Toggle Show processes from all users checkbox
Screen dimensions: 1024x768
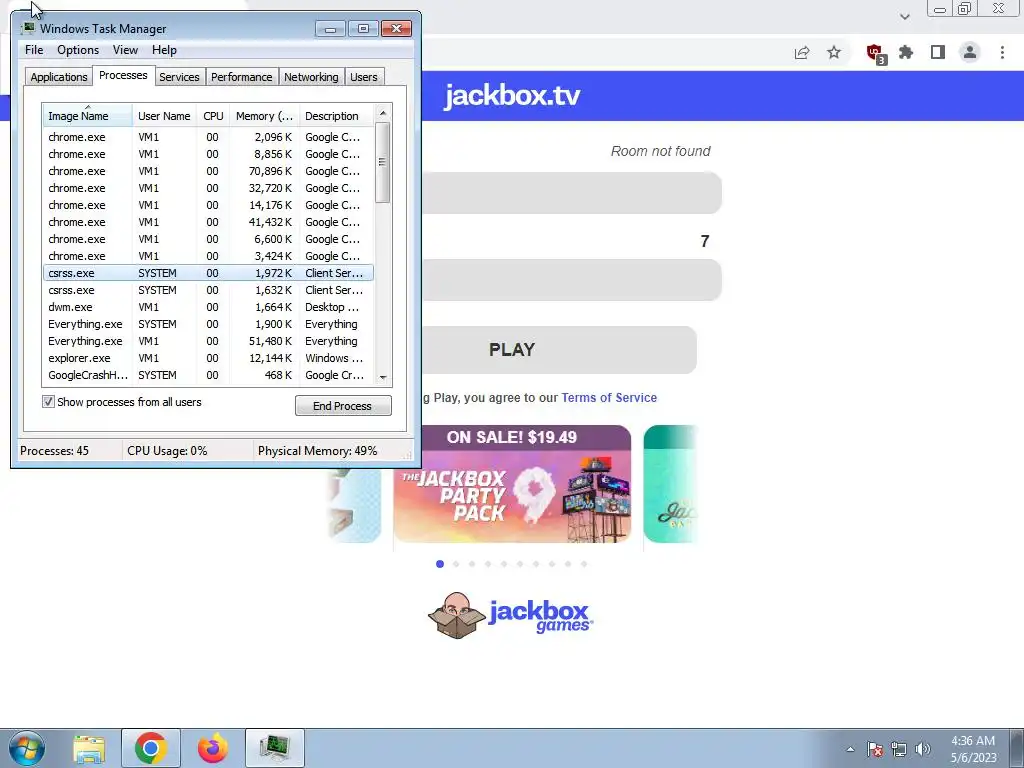coord(48,402)
